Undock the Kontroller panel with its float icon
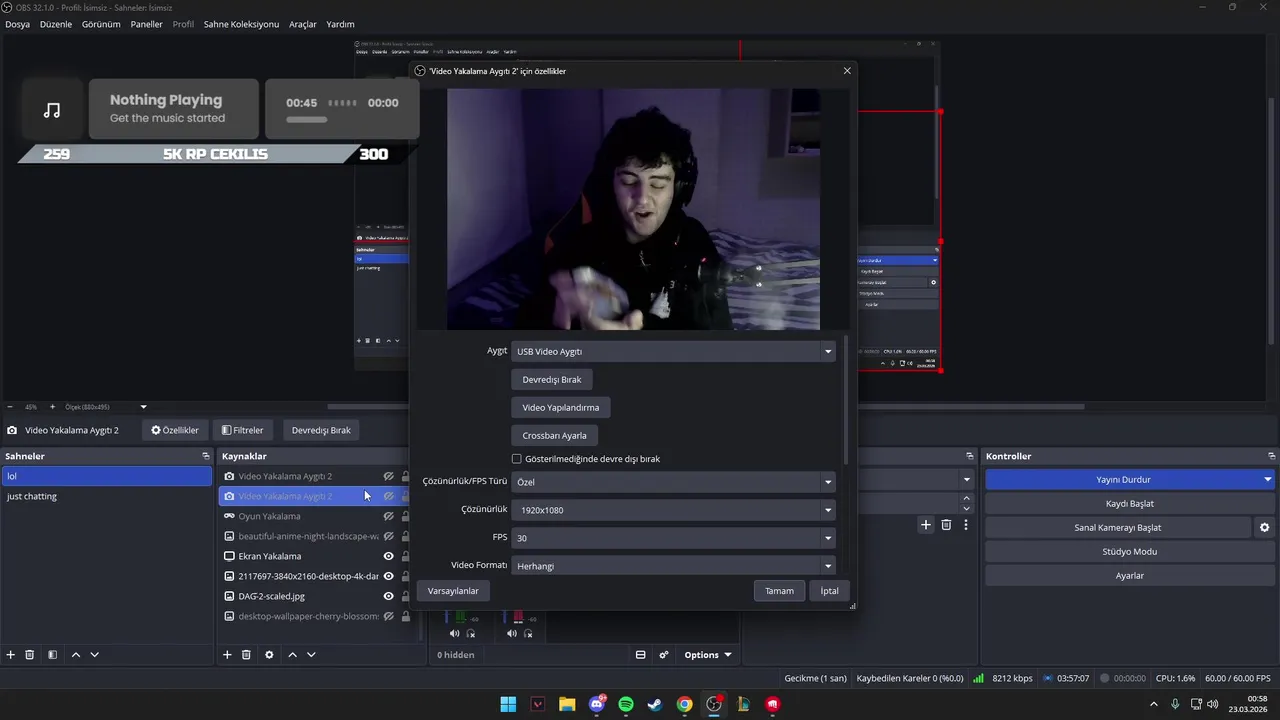The image size is (1280, 720). click(x=1271, y=456)
